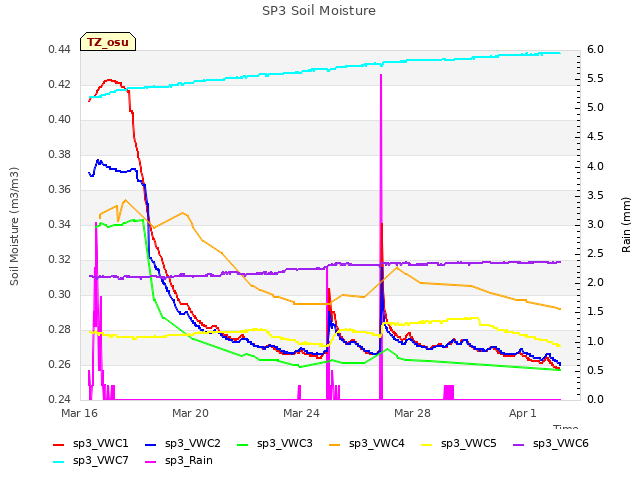Click the red swatch for sp3_VWC1
Image resolution: width=640 pixels, height=480 pixels.
[59, 445]
